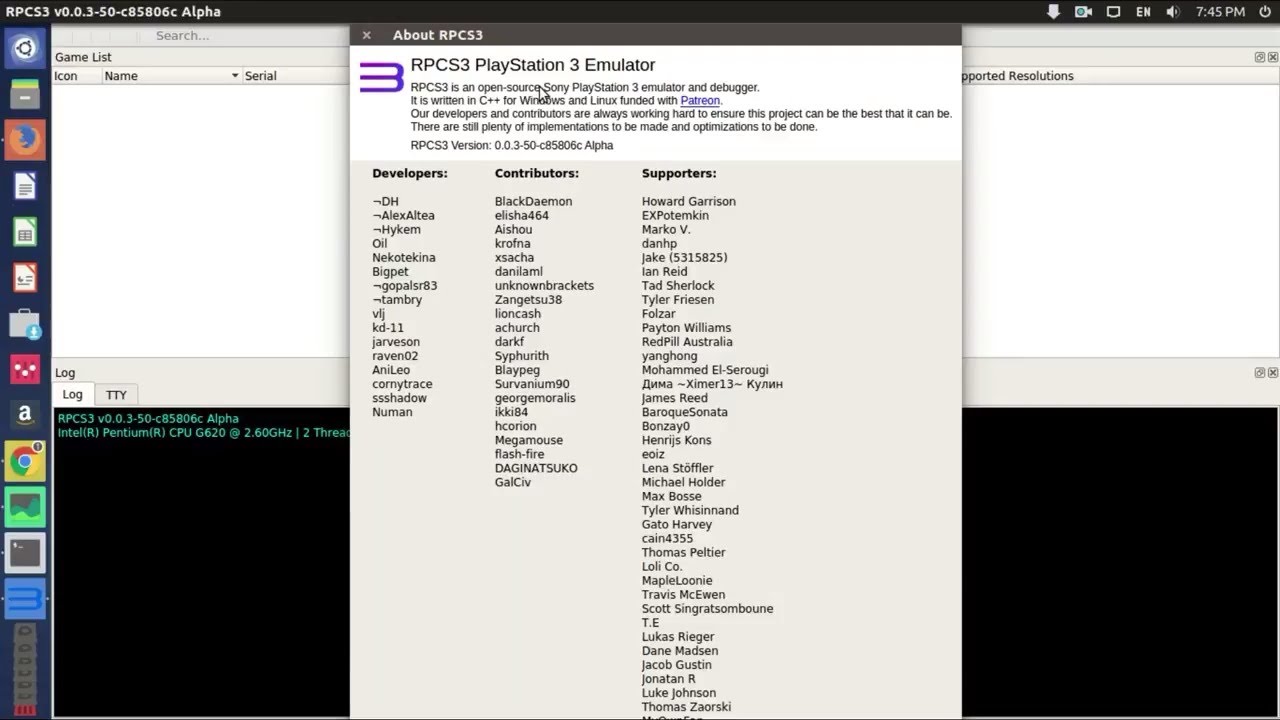Image resolution: width=1280 pixels, height=720 pixels.
Task: Open the display/notification tray indicator
Action: tap(1113, 12)
